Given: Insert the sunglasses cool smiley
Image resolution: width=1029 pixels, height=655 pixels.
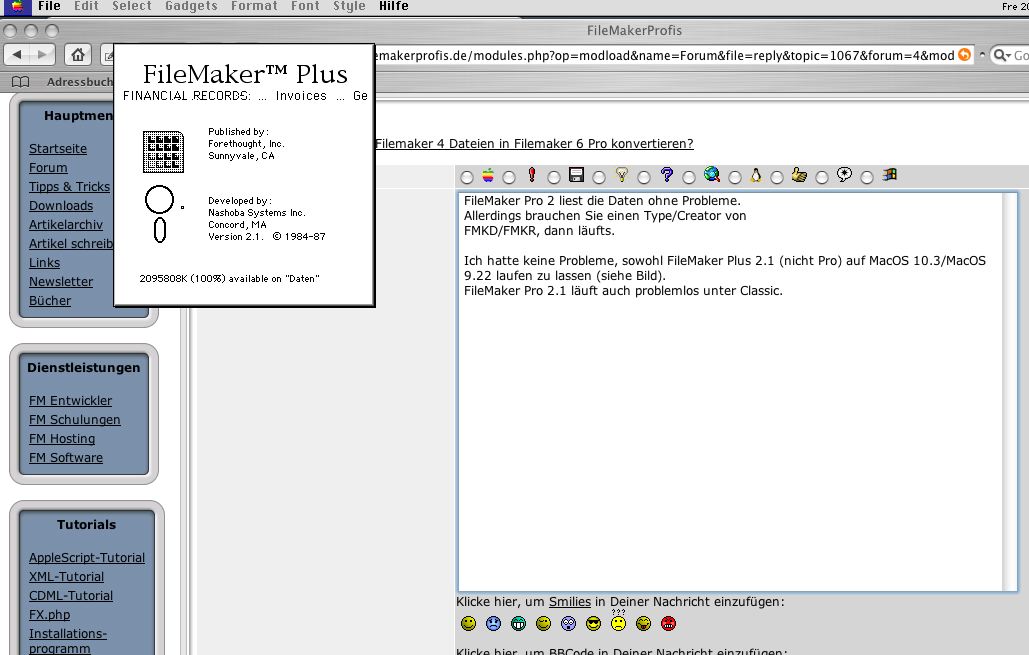Looking at the screenshot, I should click(593, 623).
